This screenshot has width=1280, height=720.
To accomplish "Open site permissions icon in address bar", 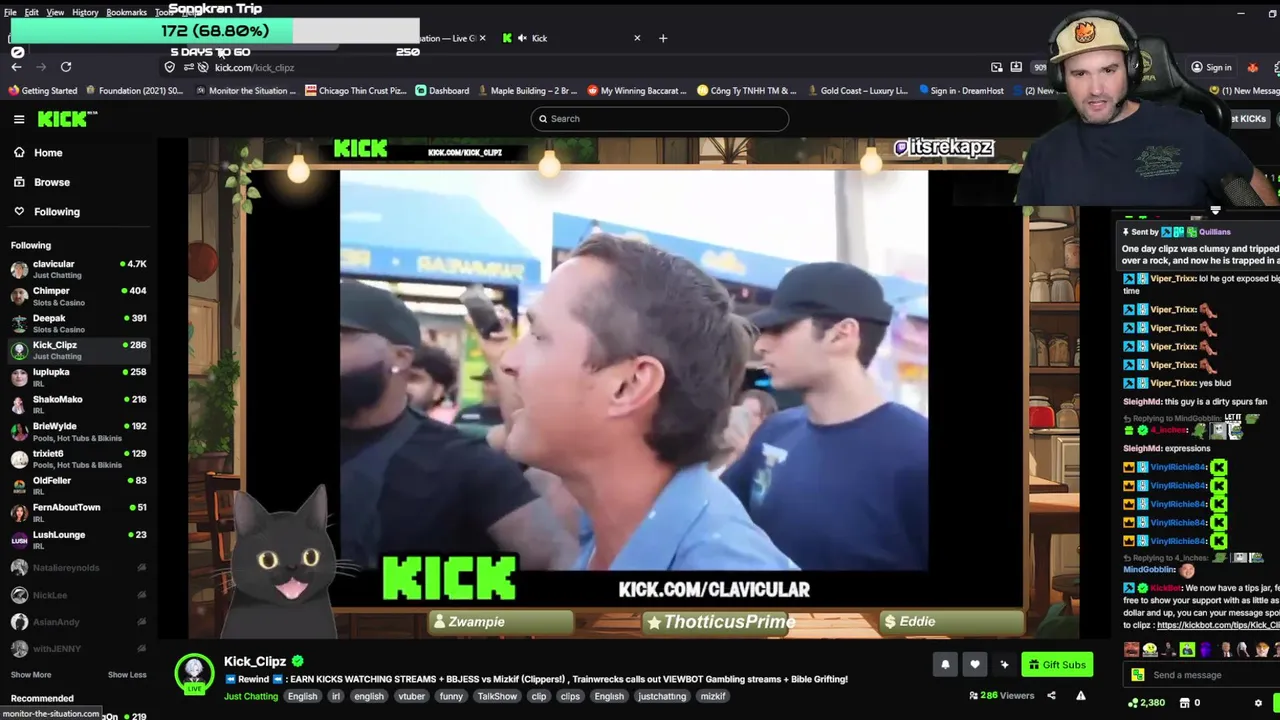I will point(188,67).
